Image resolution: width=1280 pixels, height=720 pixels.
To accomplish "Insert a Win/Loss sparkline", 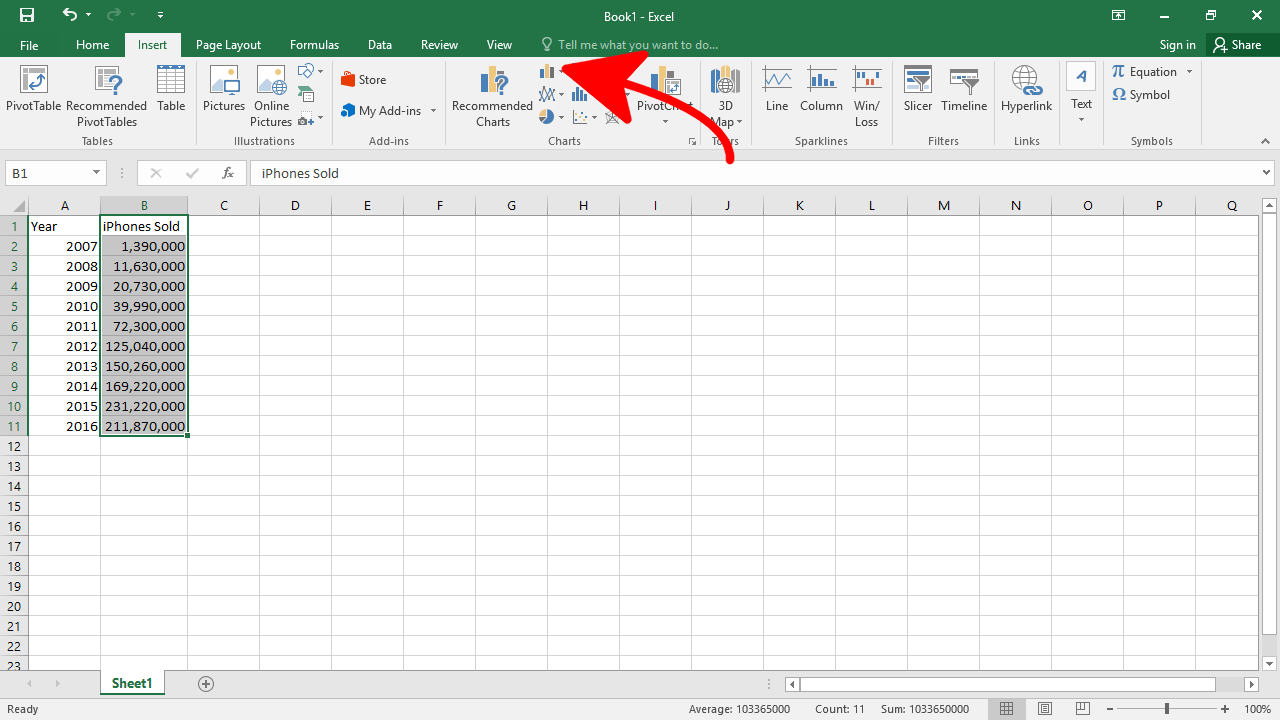I will [x=867, y=96].
